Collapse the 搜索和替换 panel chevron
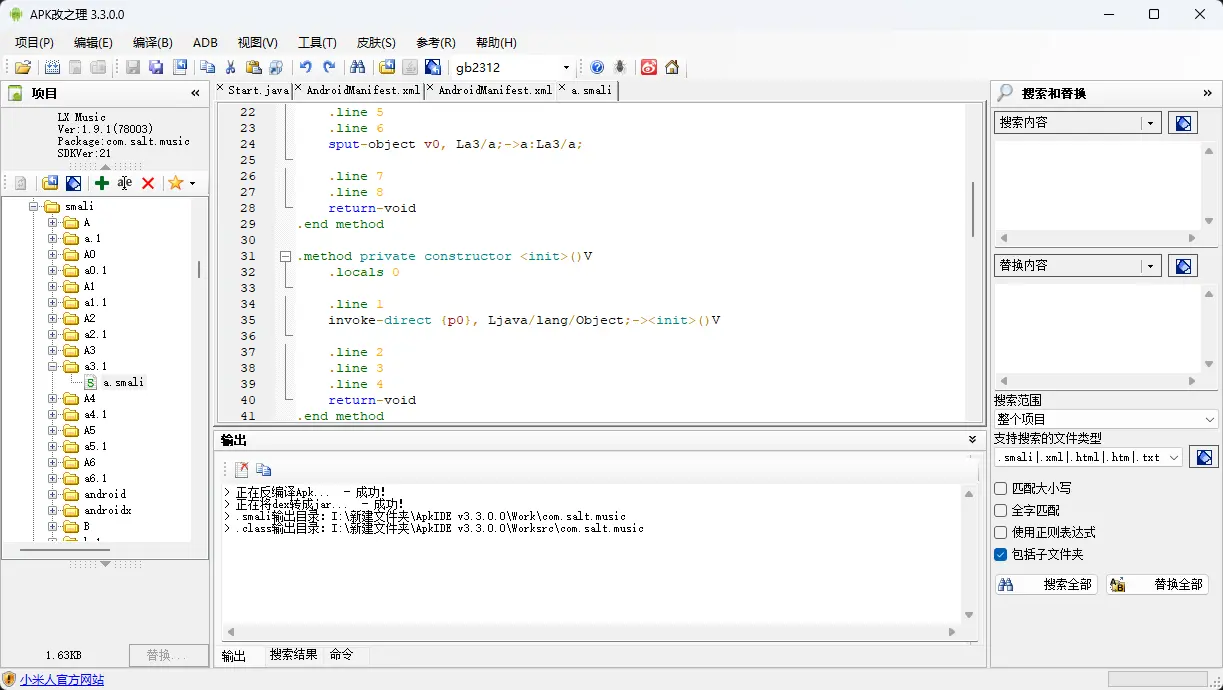This screenshot has width=1223, height=690. click(1207, 93)
